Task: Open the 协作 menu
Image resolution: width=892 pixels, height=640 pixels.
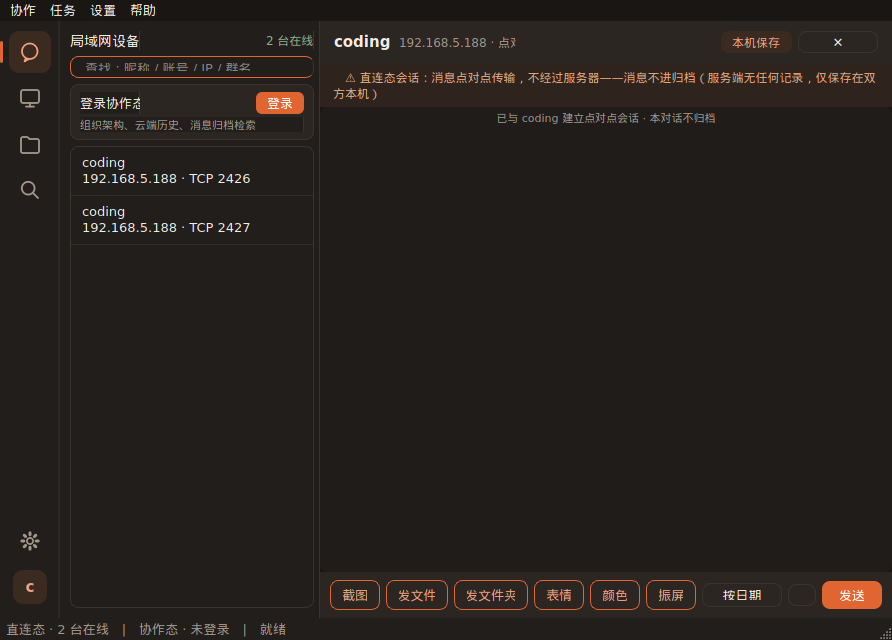Action: tap(23, 10)
